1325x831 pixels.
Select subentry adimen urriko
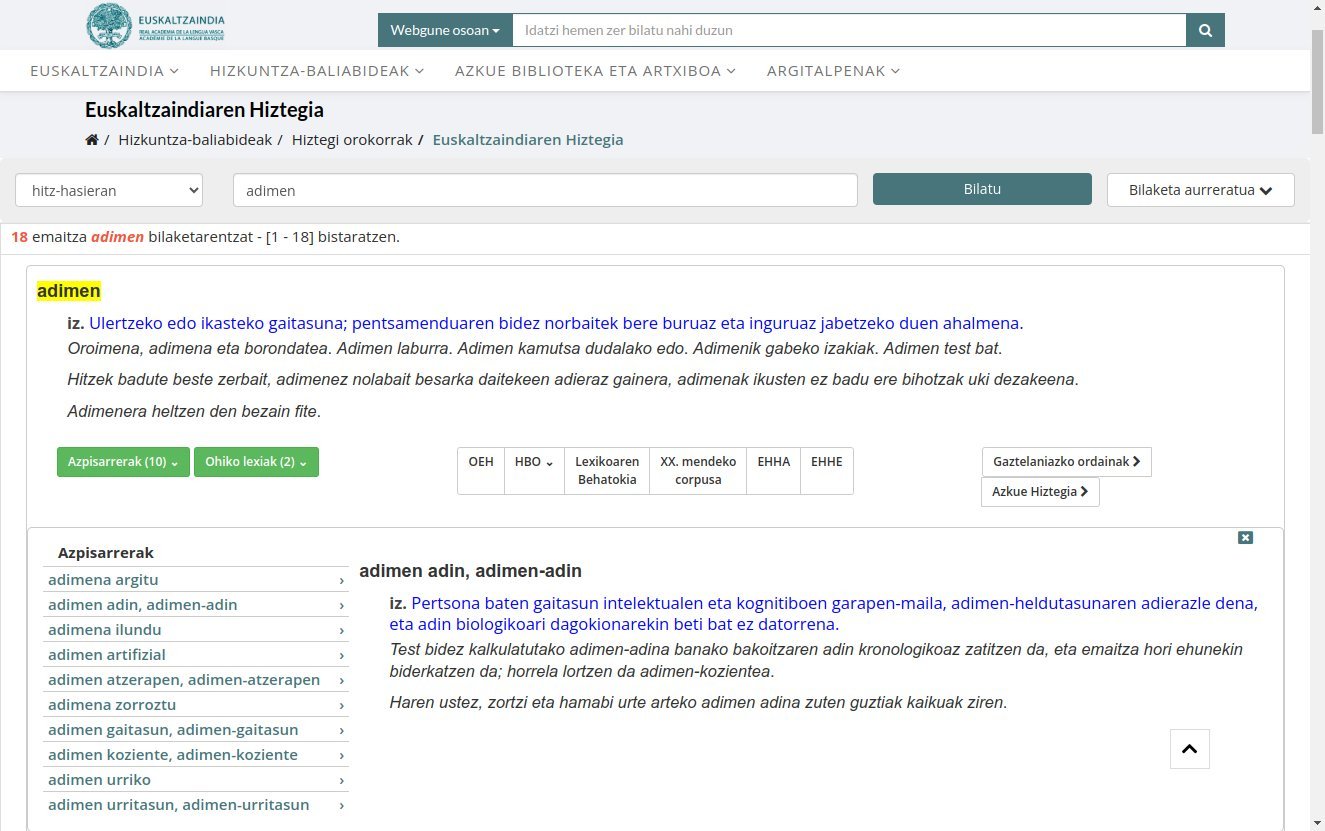pyautogui.click(x=196, y=780)
